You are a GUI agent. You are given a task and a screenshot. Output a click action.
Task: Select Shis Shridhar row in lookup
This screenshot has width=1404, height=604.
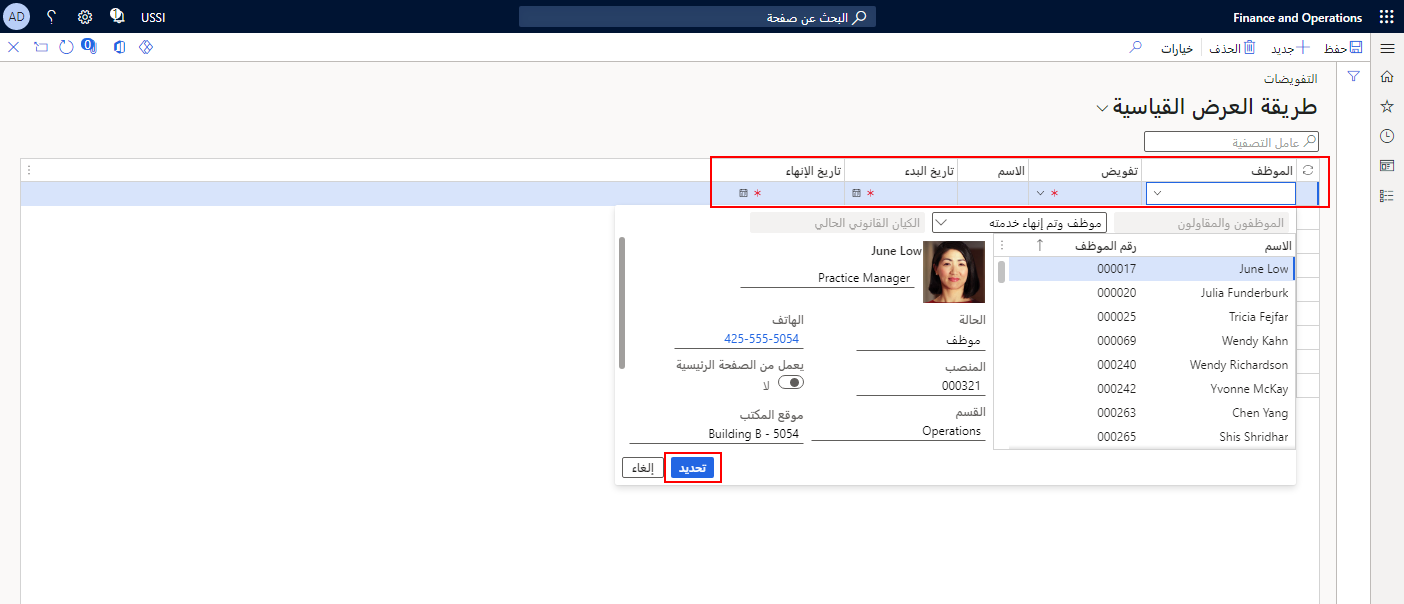pyautogui.click(x=1152, y=436)
